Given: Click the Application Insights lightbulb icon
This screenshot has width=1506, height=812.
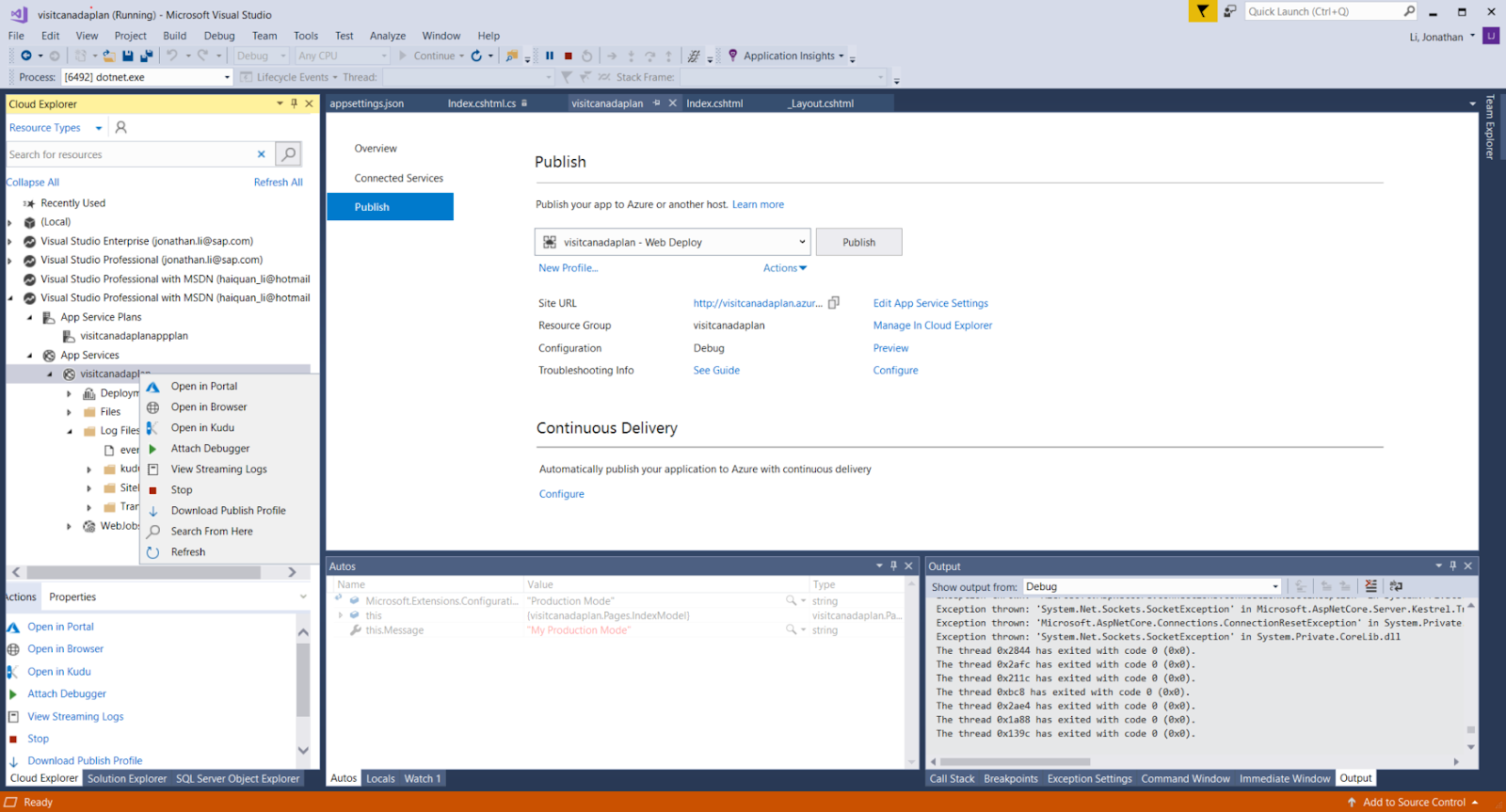Looking at the screenshot, I should click(733, 56).
